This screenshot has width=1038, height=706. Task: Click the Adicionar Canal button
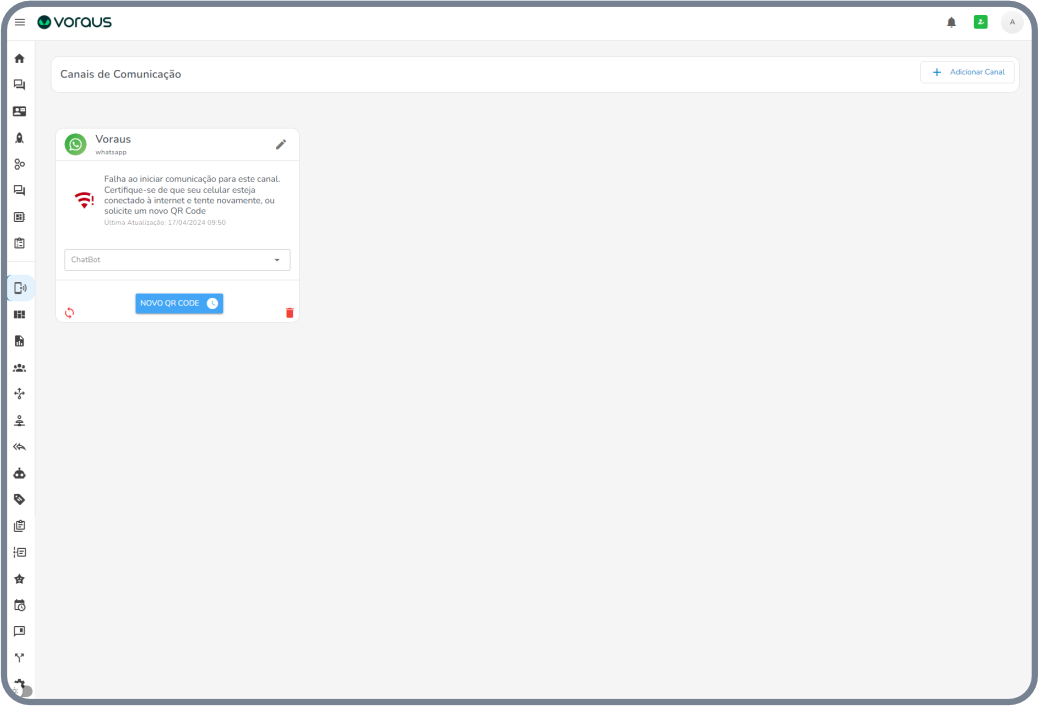(967, 72)
